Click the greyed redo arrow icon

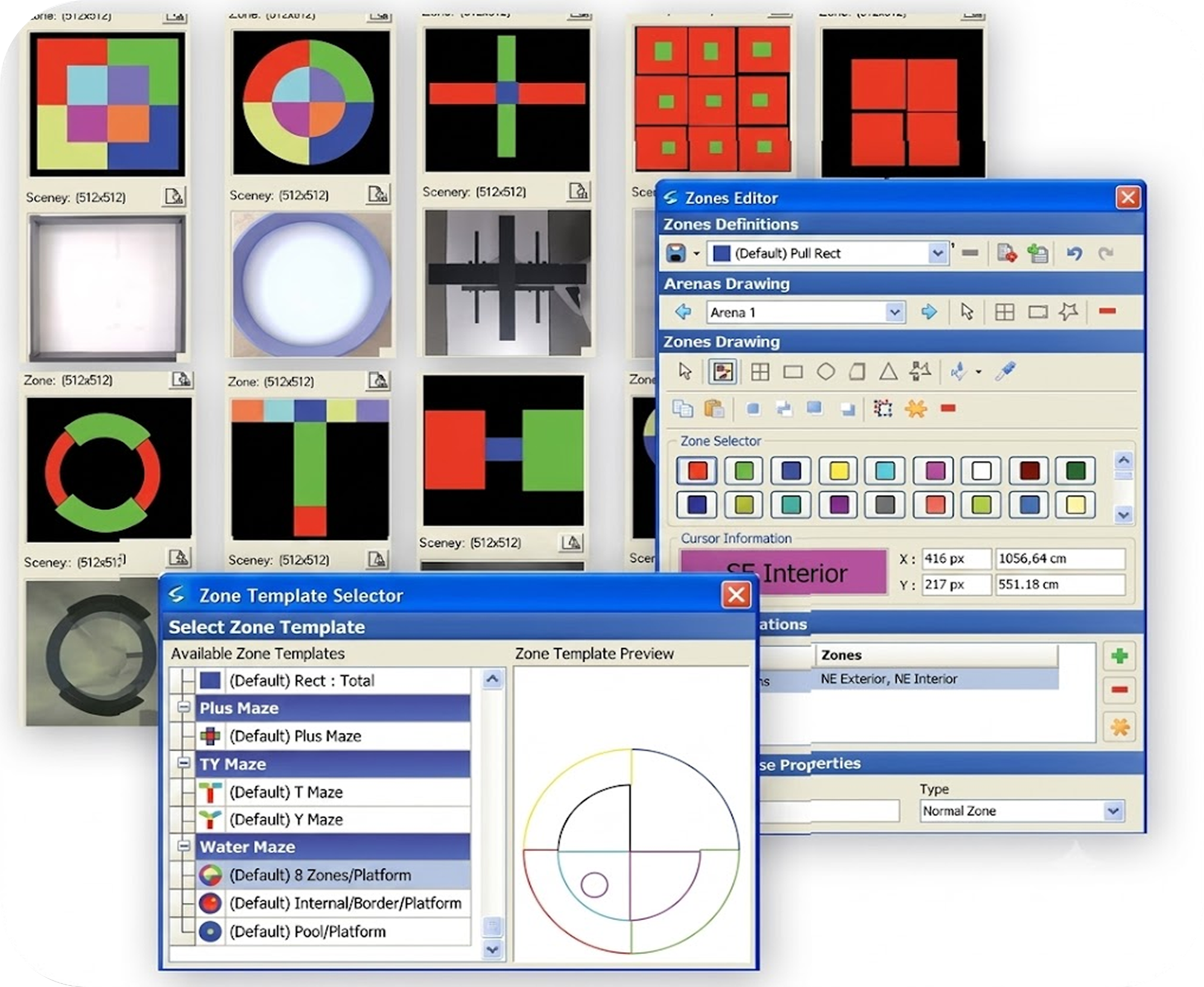click(1105, 253)
